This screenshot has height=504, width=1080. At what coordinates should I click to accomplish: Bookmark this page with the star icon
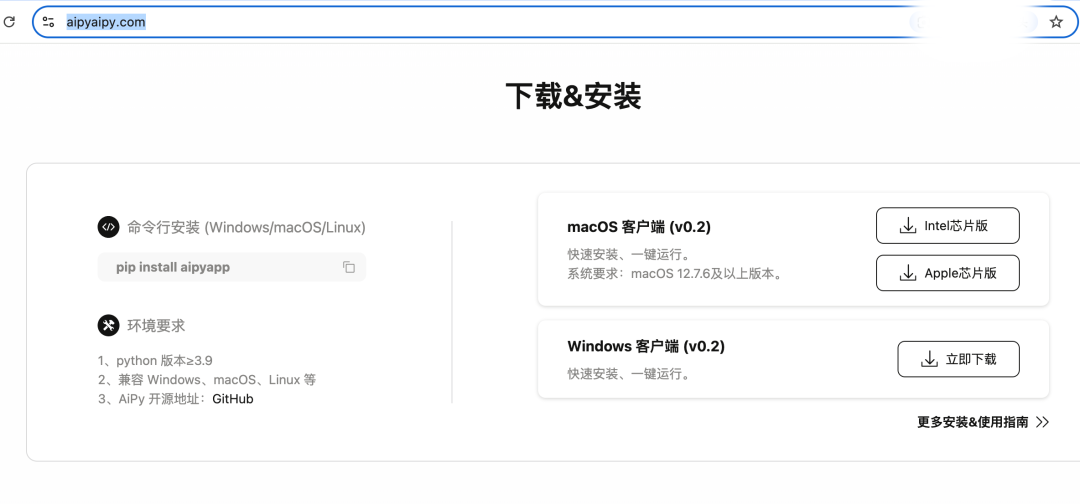[1056, 22]
